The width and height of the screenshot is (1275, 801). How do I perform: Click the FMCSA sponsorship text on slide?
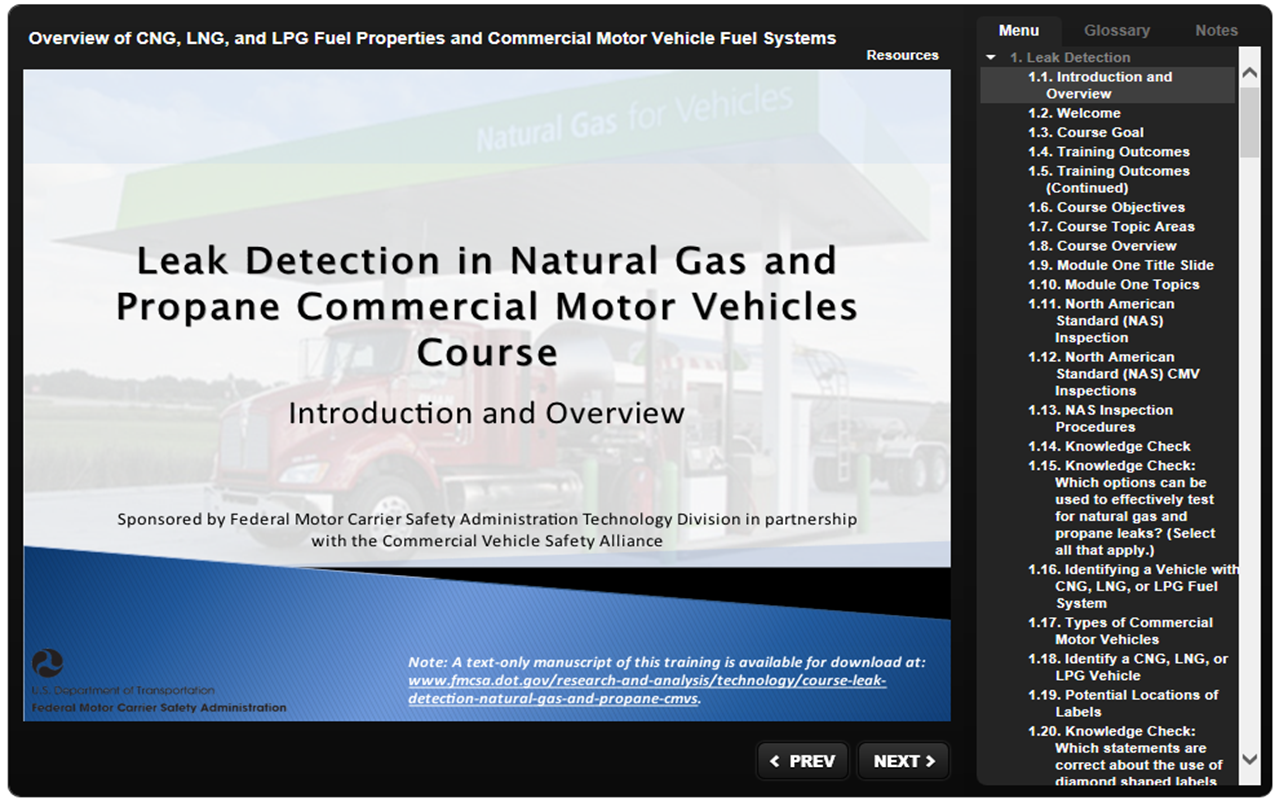click(x=487, y=530)
